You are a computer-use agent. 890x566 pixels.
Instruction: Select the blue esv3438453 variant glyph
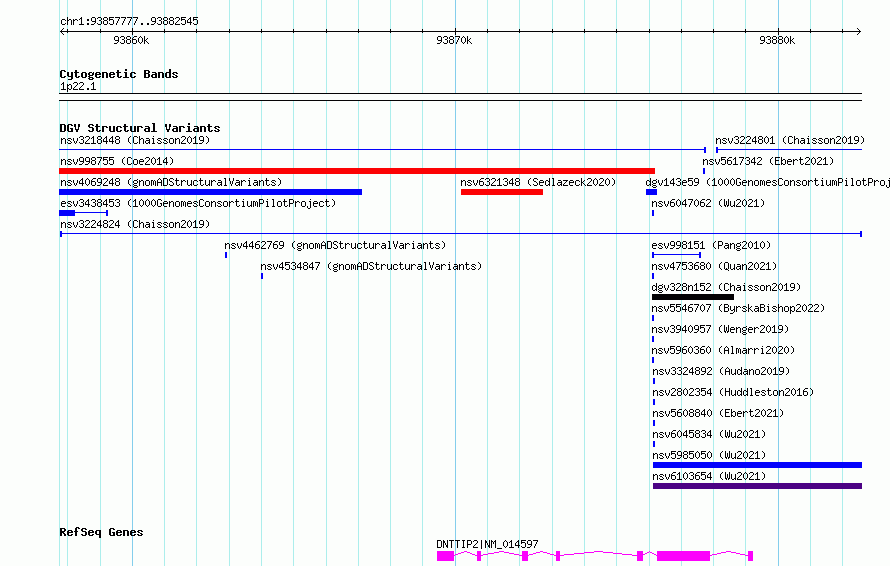[x=83, y=213]
